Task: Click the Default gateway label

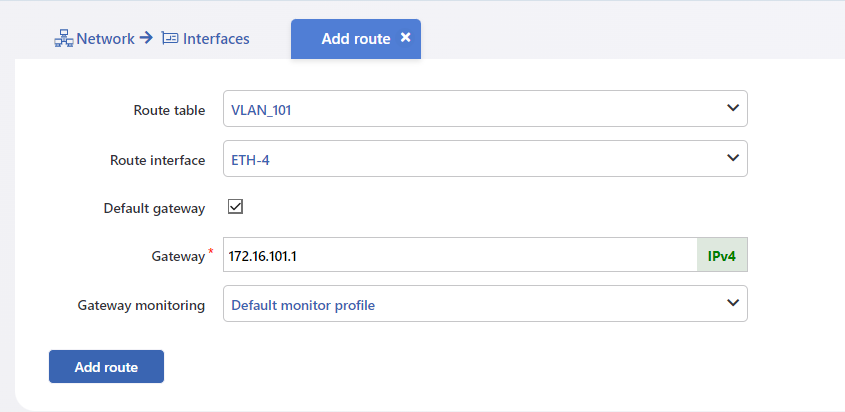Action: pyautogui.click(x=154, y=209)
